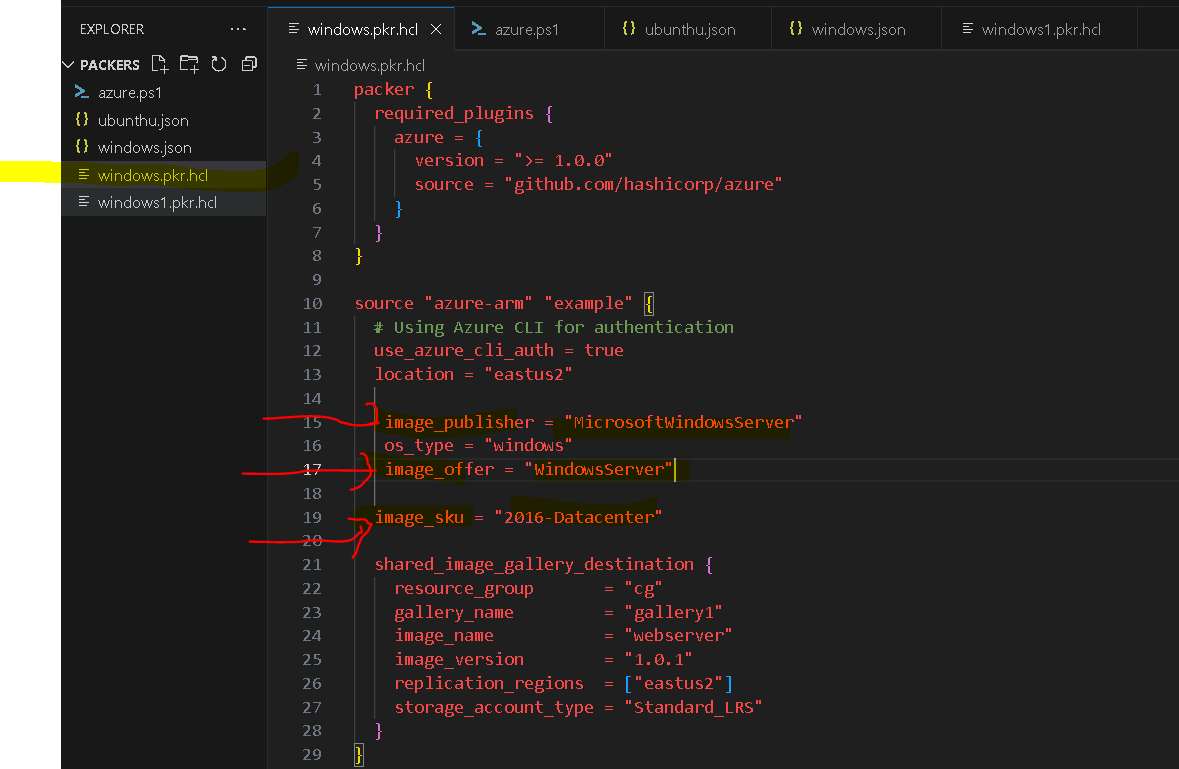This screenshot has height=769, width=1179.
Task: Click "WindowsServer" image offer value
Action: click(x=599, y=470)
